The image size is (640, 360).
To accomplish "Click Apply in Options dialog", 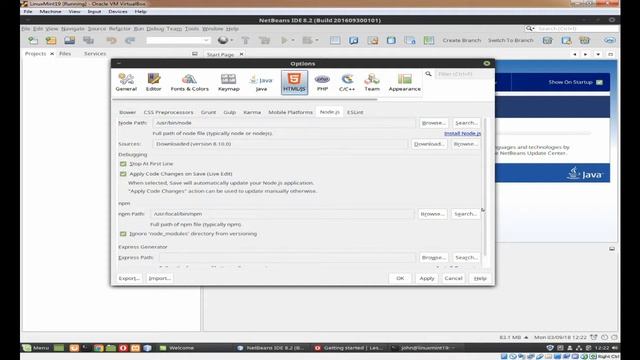I will [427, 278].
